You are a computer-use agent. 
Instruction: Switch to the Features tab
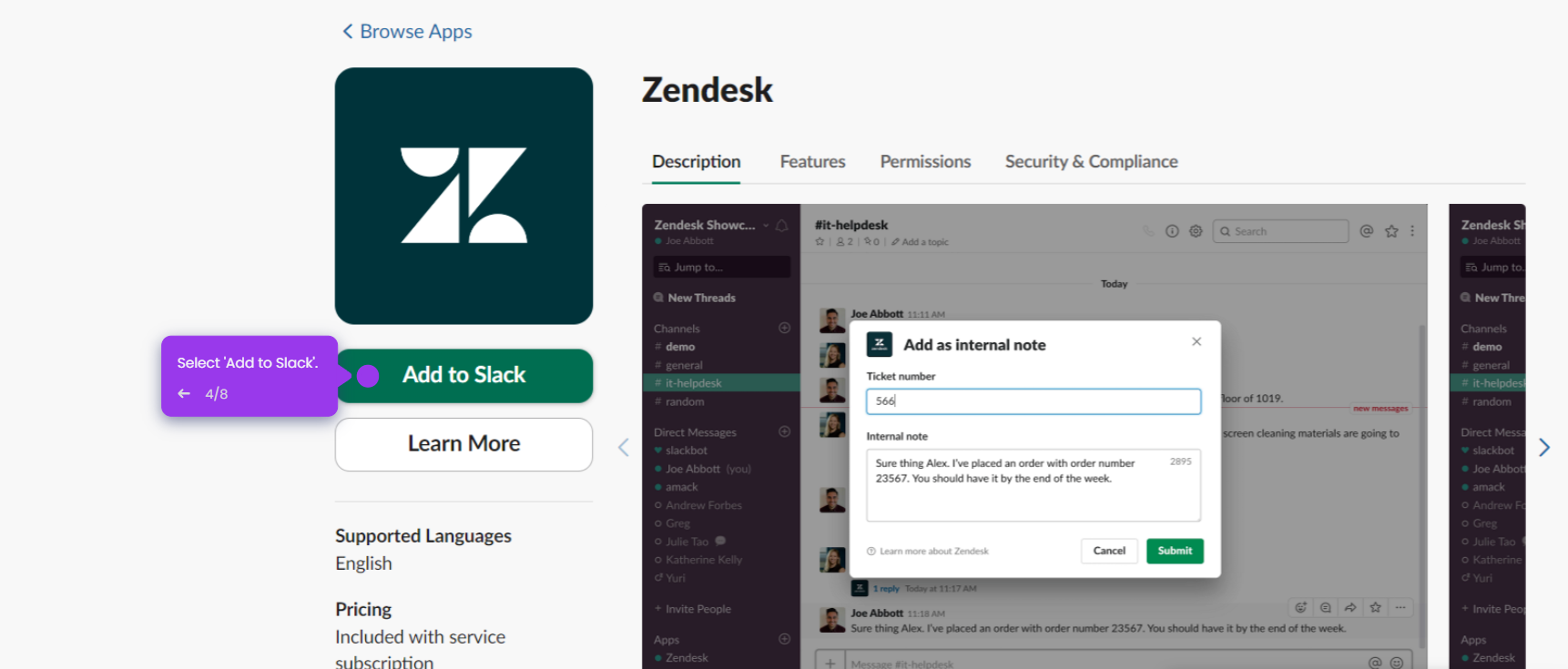coord(812,161)
